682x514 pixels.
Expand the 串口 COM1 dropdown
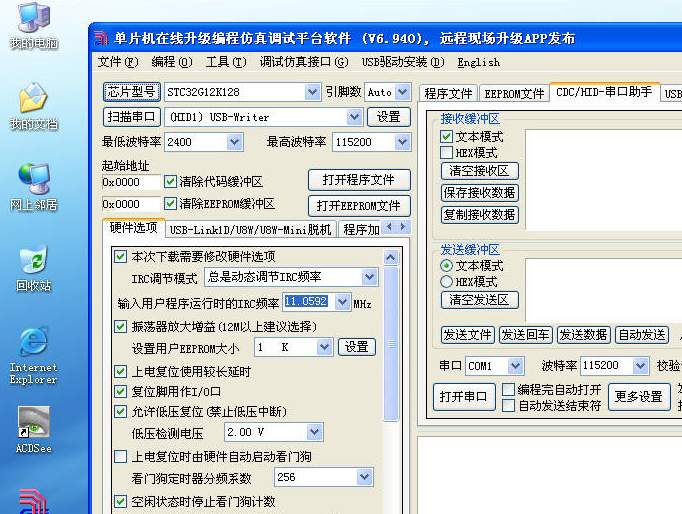516,366
